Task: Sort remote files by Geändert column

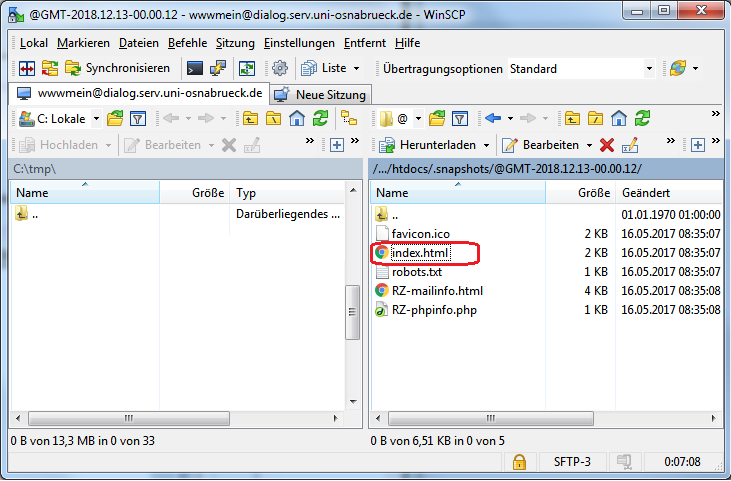Action: [660, 192]
